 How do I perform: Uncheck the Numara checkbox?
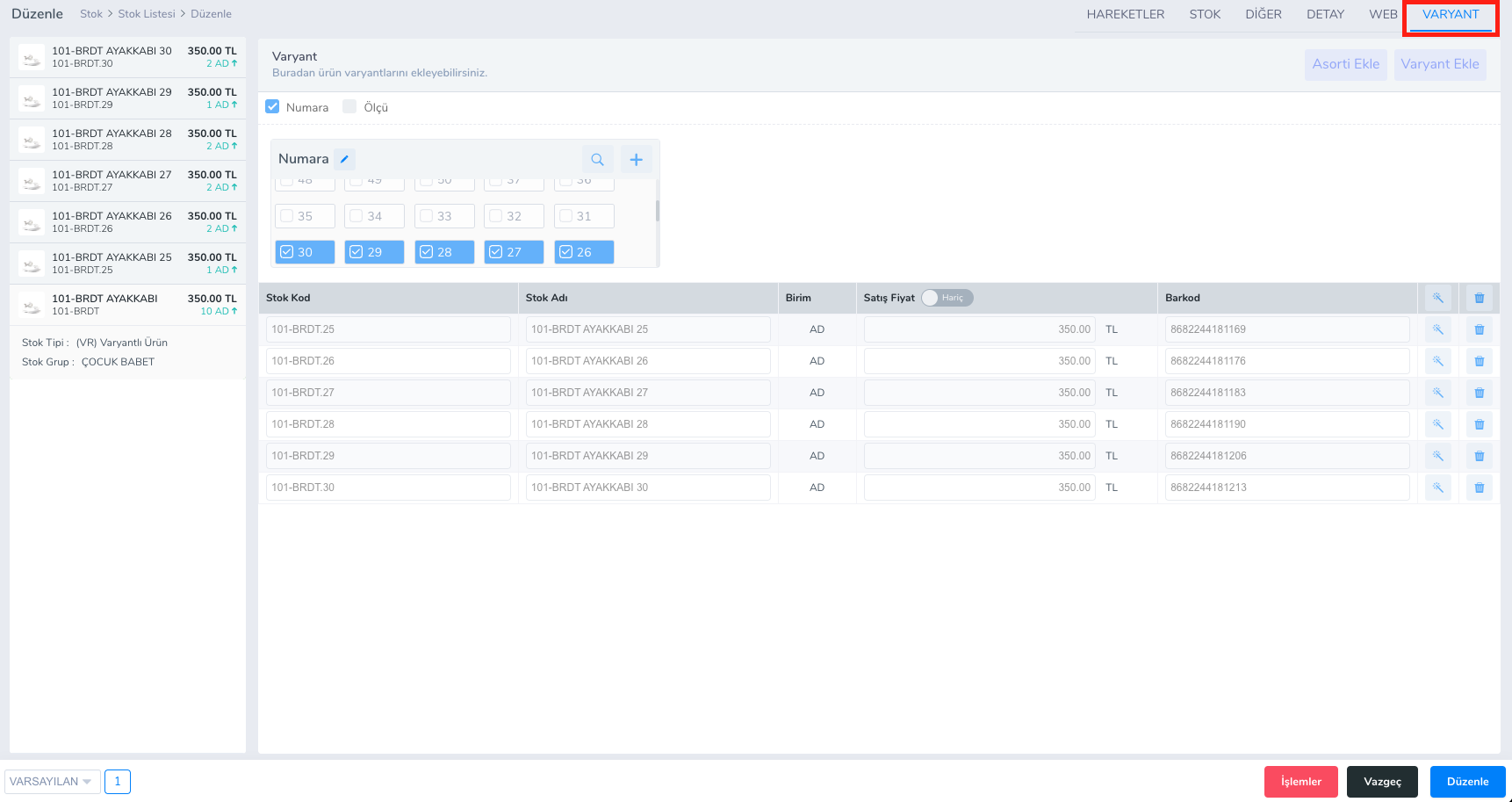pyautogui.click(x=272, y=107)
